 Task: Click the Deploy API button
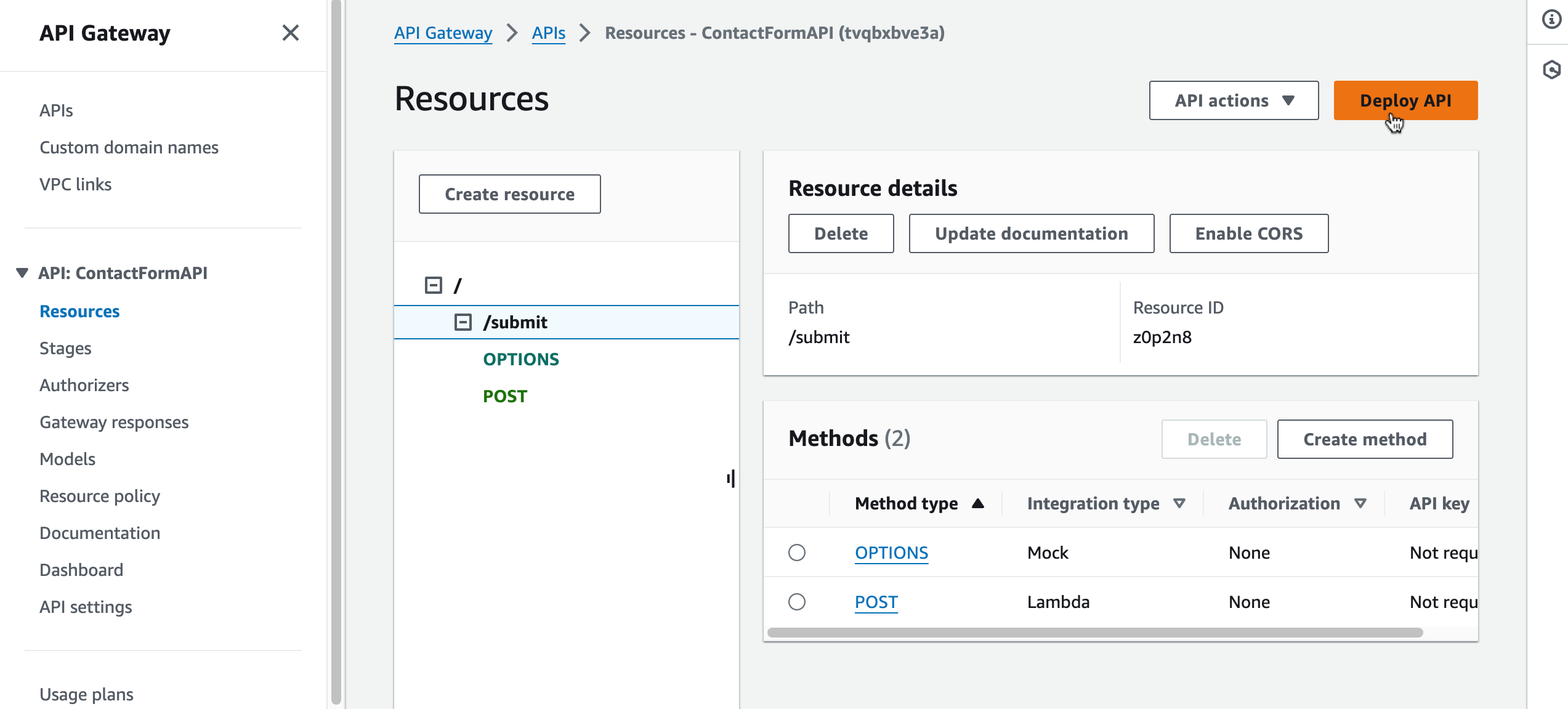1405,100
